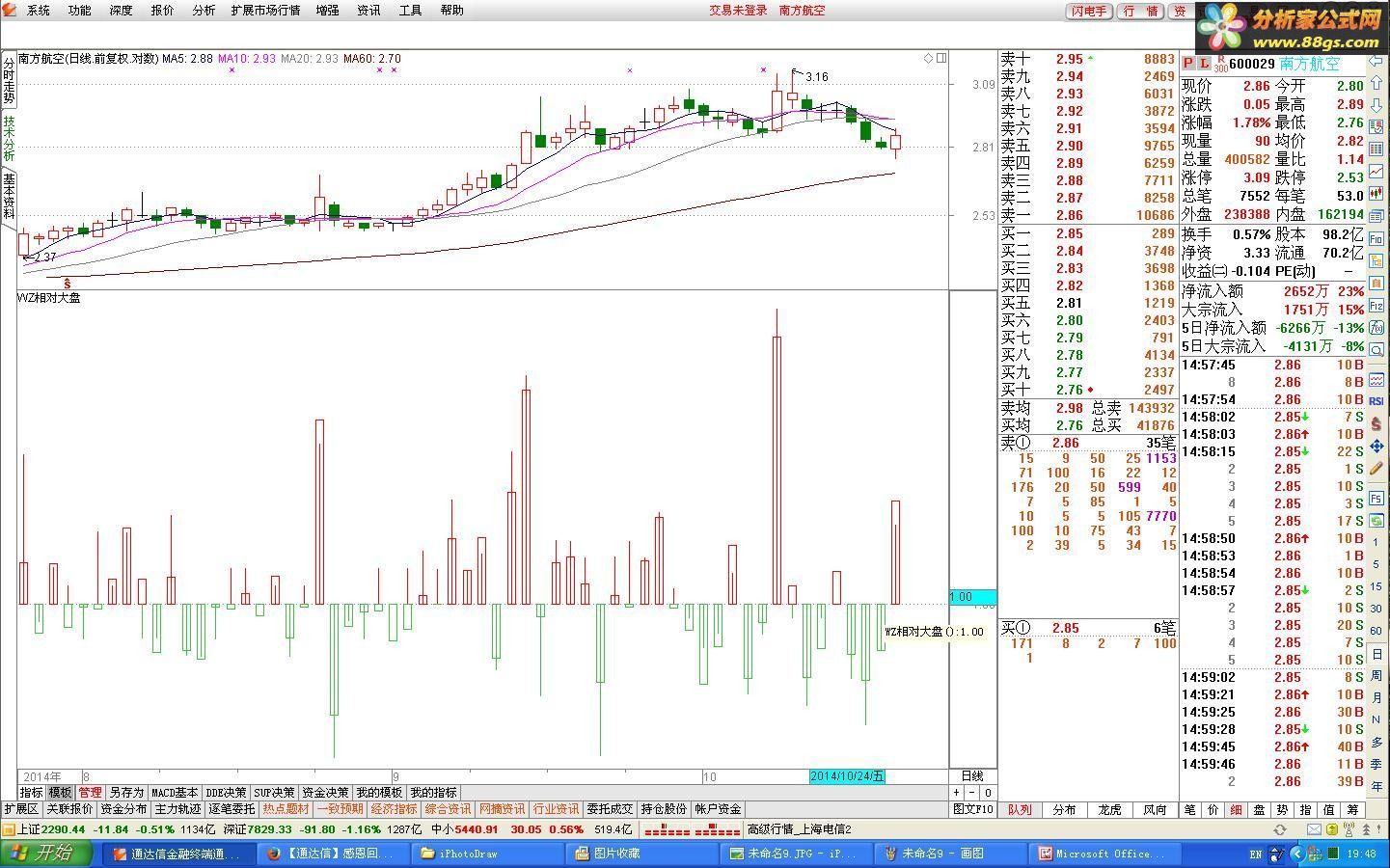1390x868 pixels.
Task: Switch to 龙虎 tab below order book
Action: (x=1109, y=810)
